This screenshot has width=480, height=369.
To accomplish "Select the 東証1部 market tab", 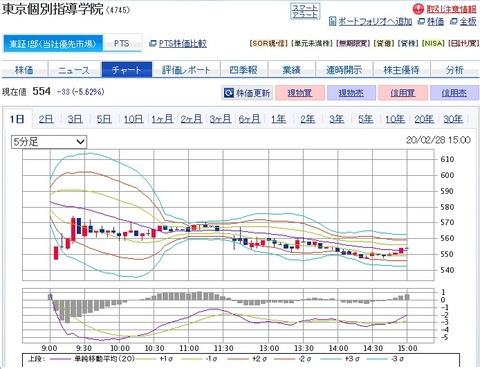I will click(x=53, y=44).
